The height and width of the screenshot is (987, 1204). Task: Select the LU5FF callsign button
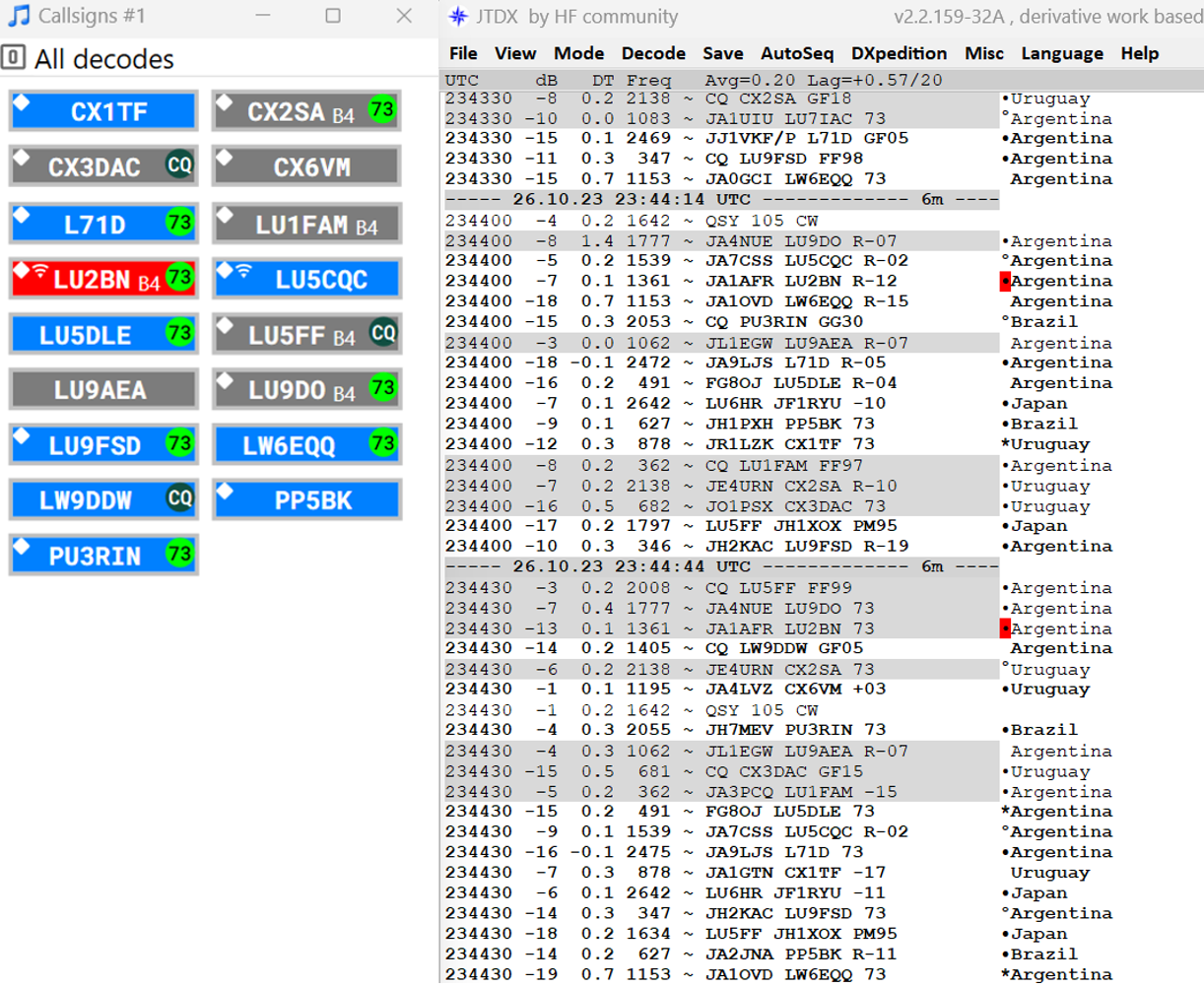pos(306,334)
